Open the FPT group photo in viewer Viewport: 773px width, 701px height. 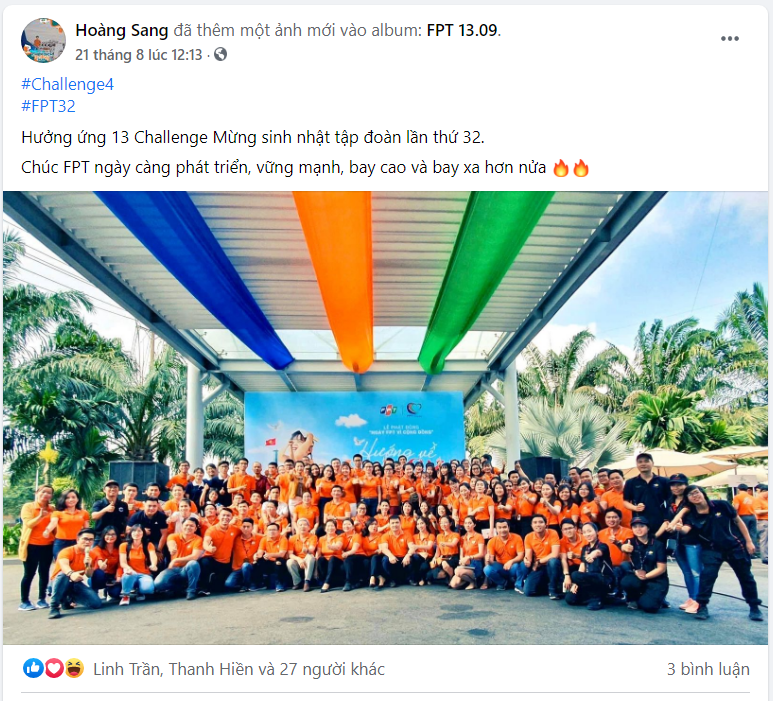pos(386,418)
